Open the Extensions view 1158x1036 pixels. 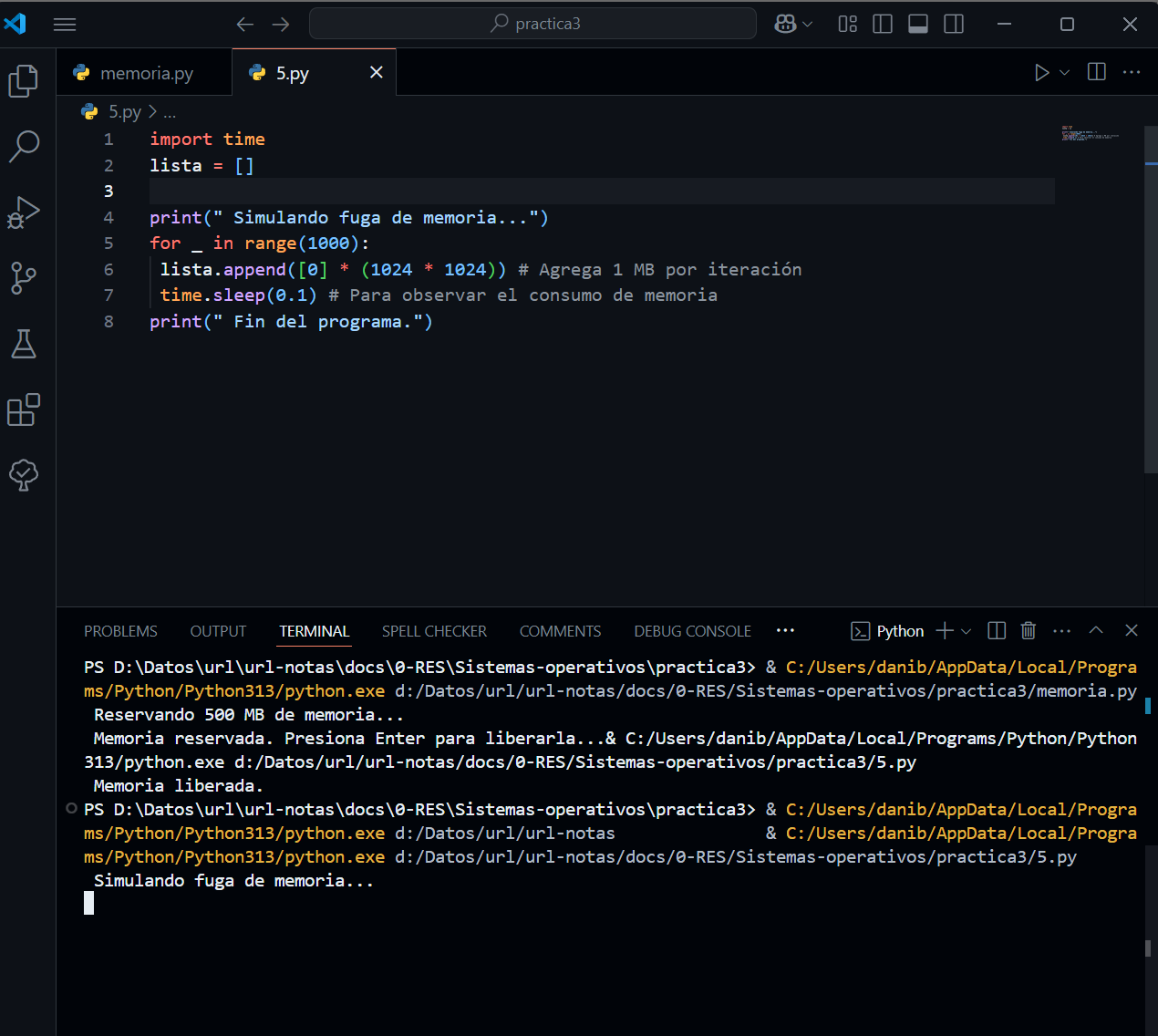[24, 409]
